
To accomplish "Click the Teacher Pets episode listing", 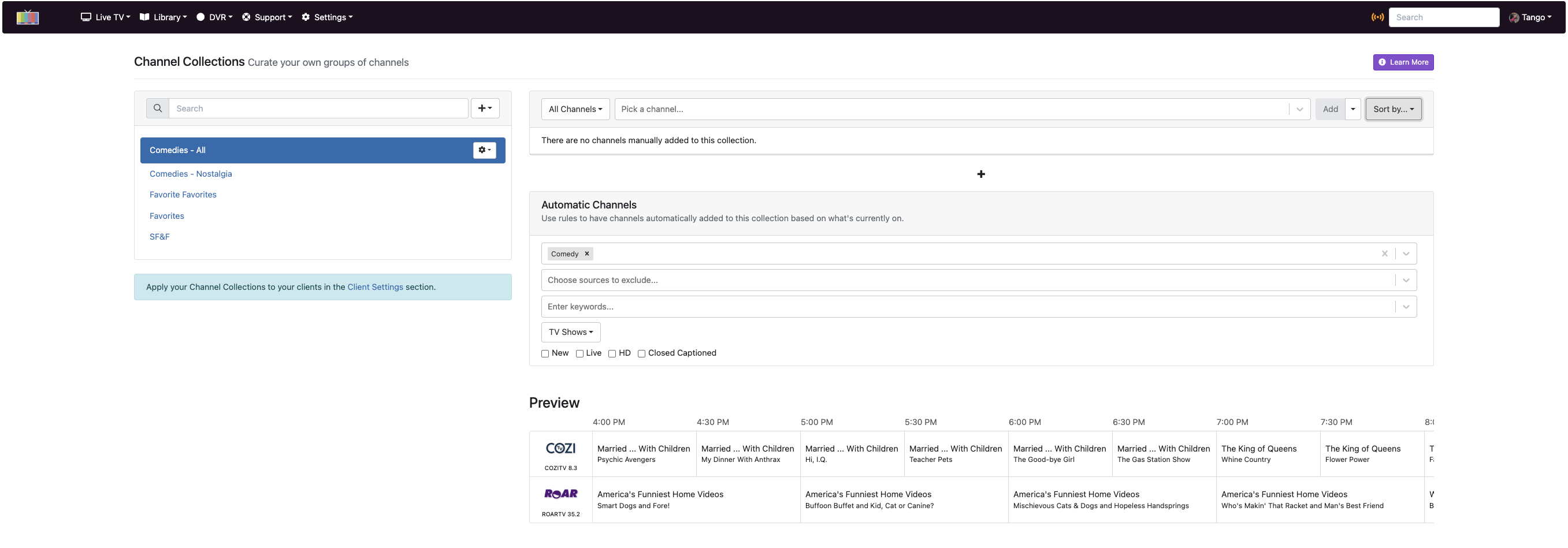I will (x=956, y=454).
